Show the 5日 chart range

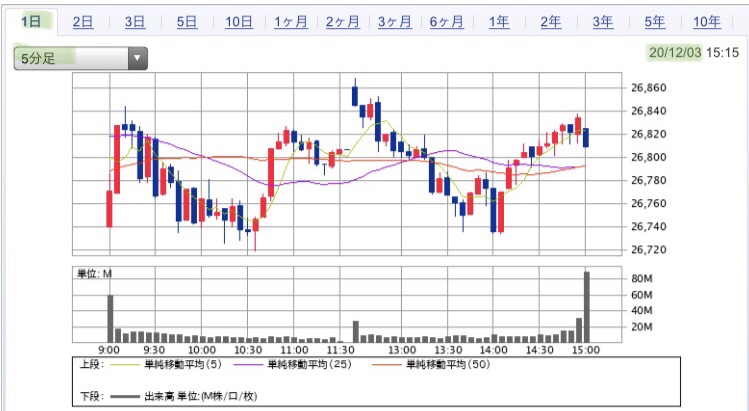(x=187, y=22)
